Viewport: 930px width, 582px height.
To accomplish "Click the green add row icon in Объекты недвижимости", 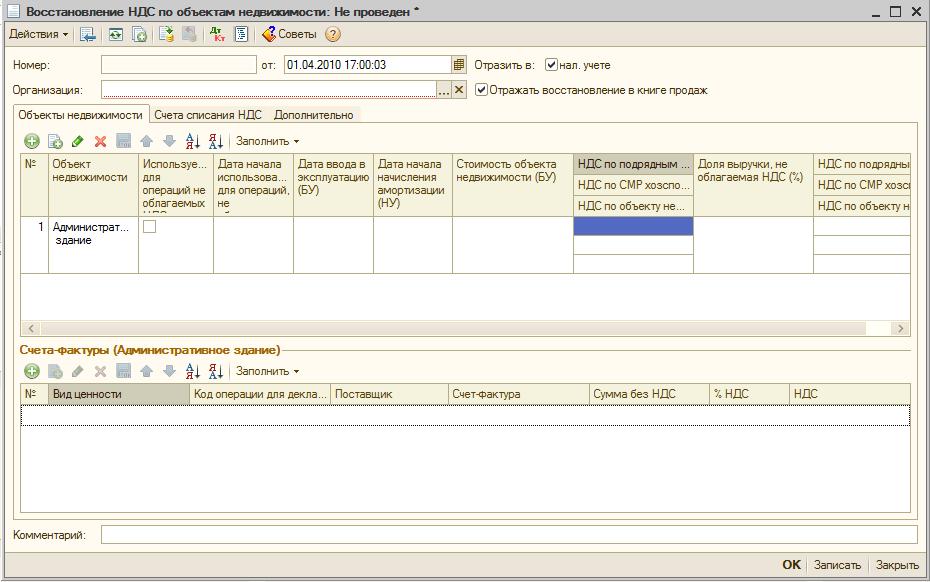I will pyautogui.click(x=32, y=141).
